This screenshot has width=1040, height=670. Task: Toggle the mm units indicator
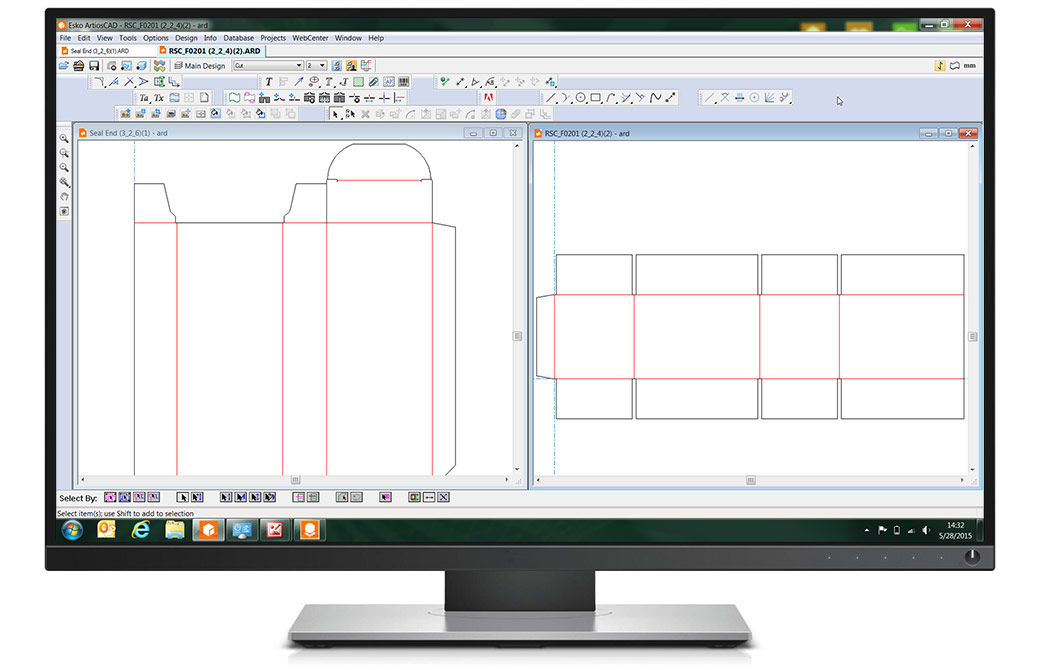967,64
